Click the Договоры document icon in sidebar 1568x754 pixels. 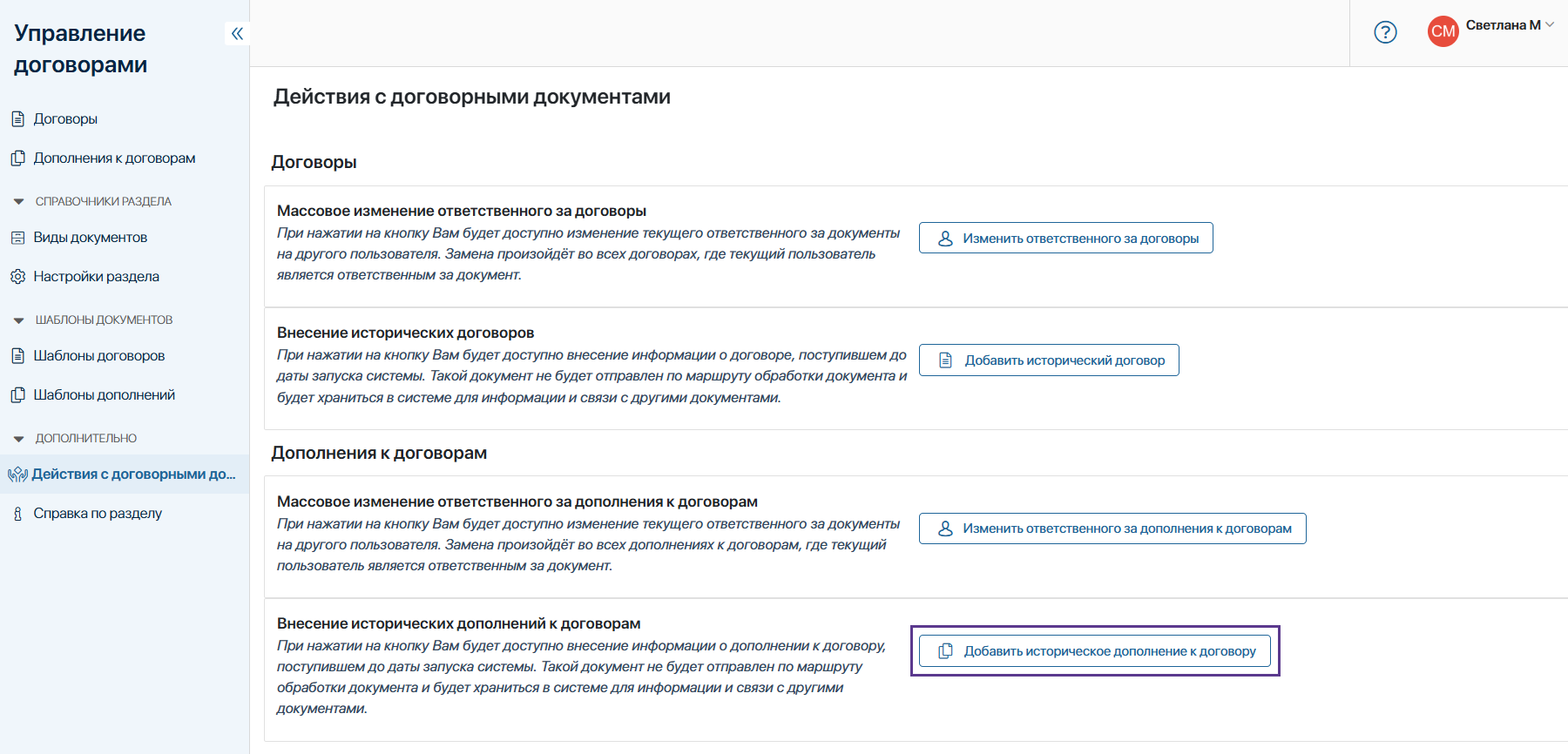click(x=17, y=119)
